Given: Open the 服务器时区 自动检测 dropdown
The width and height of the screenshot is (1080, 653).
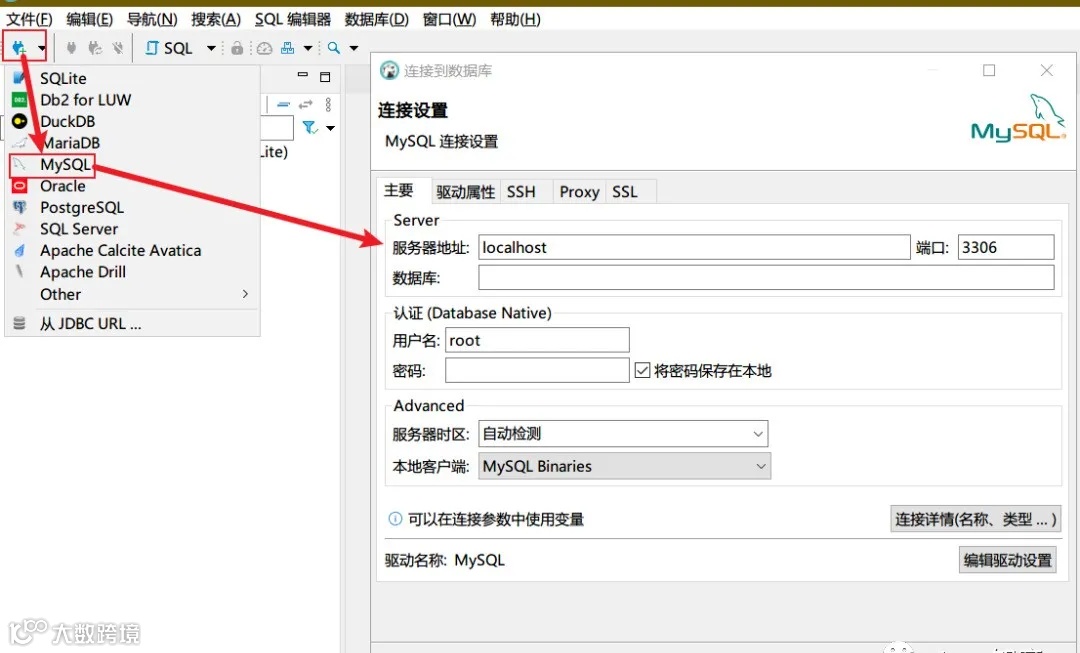Looking at the screenshot, I should point(623,434).
